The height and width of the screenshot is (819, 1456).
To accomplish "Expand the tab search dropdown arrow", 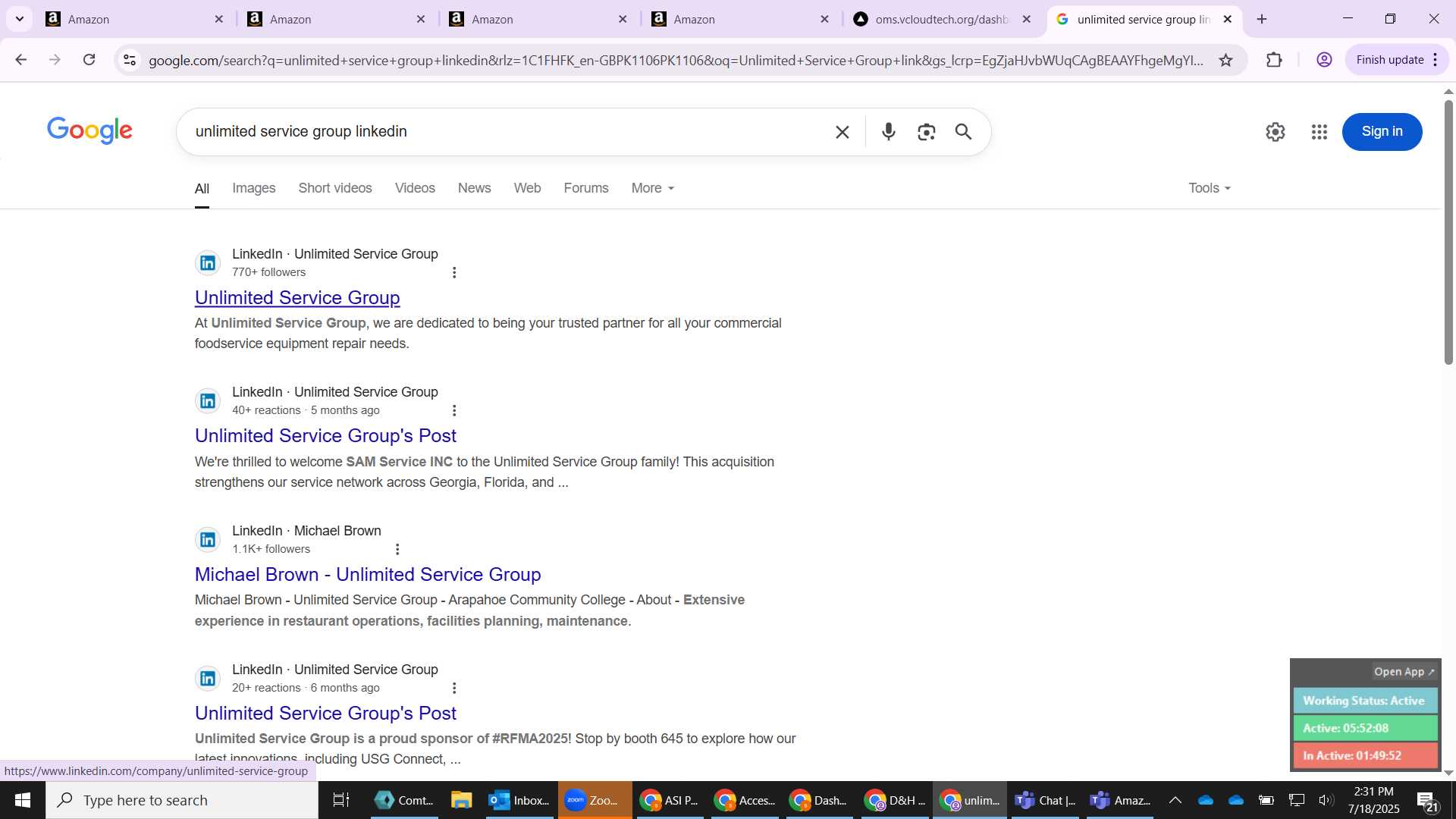I will [20, 19].
